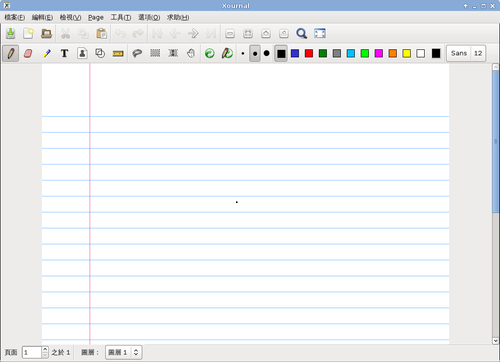Click the Undo arrow icon

click(120, 33)
